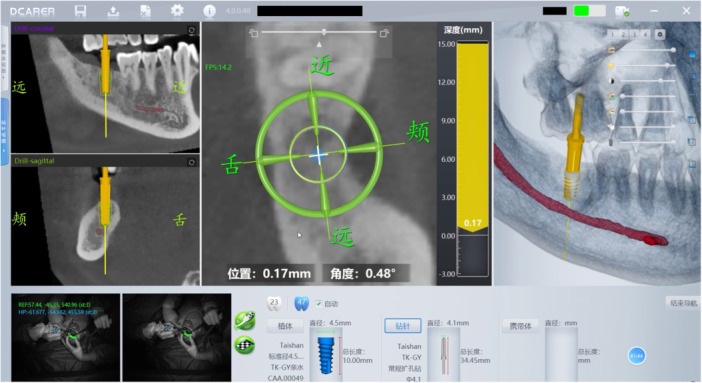
Task: Reset the Drill-coronal view
Action: pos(192,30)
